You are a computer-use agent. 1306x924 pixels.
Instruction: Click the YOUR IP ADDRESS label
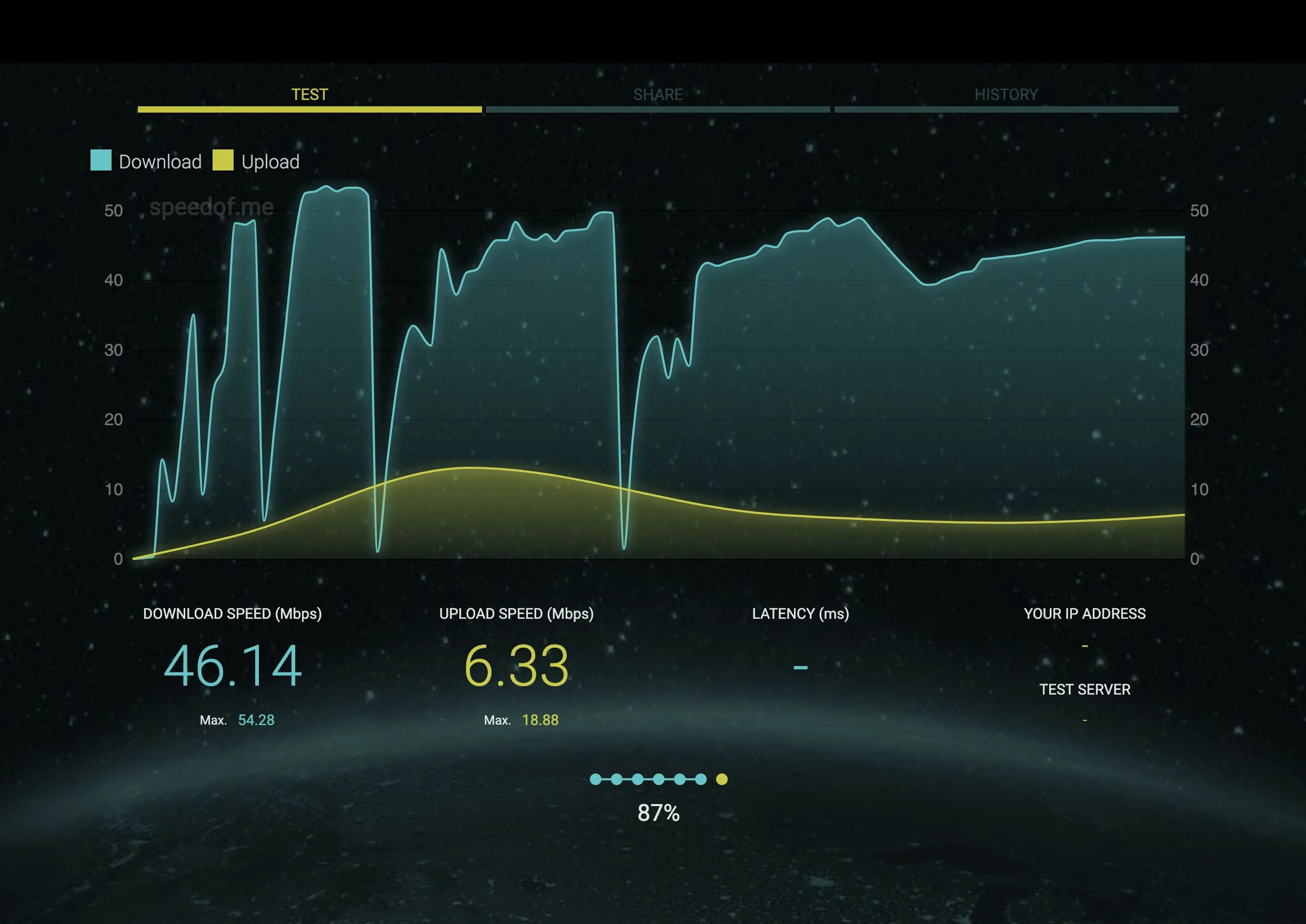coord(1084,614)
